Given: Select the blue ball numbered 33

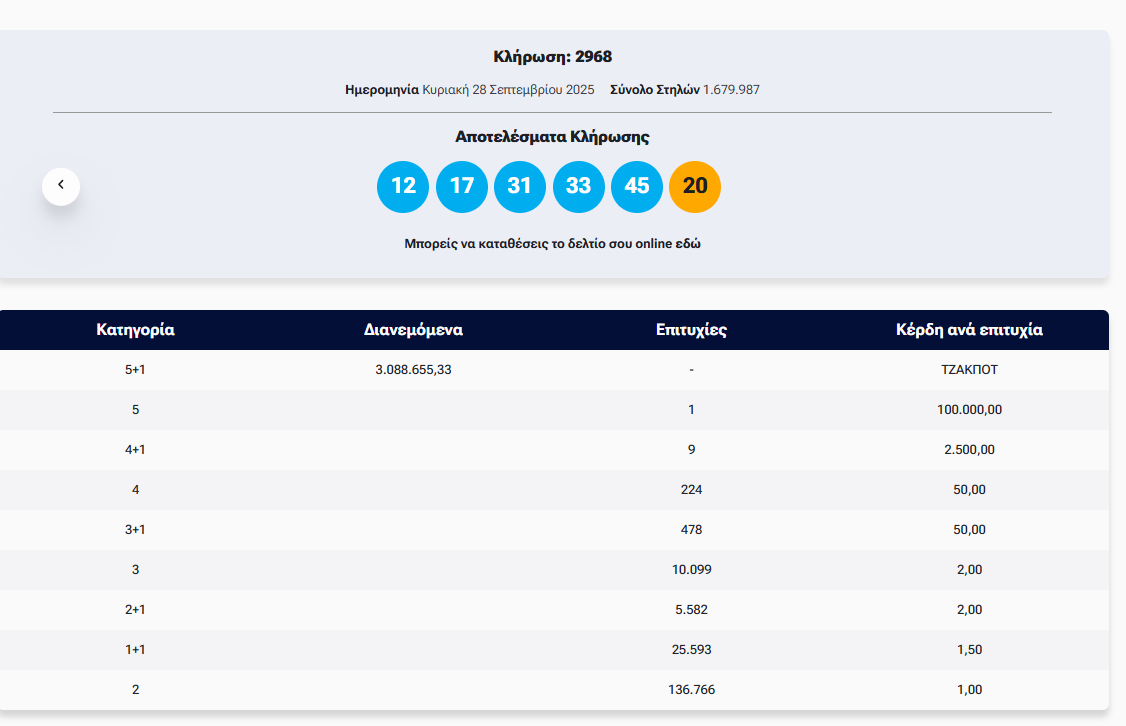Looking at the screenshot, I should (578, 187).
